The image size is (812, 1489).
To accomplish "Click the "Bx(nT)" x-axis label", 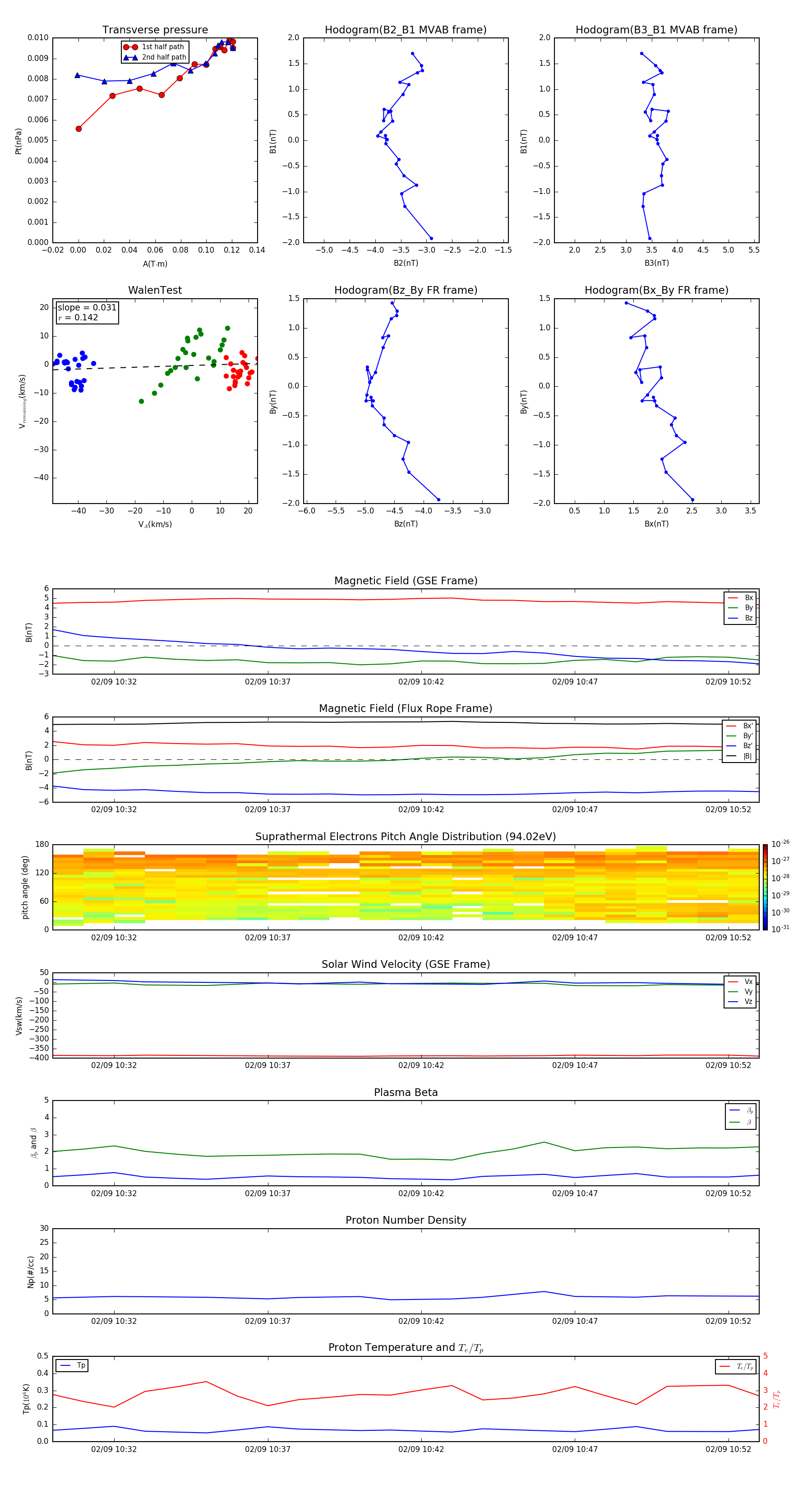I will [x=656, y=524].
